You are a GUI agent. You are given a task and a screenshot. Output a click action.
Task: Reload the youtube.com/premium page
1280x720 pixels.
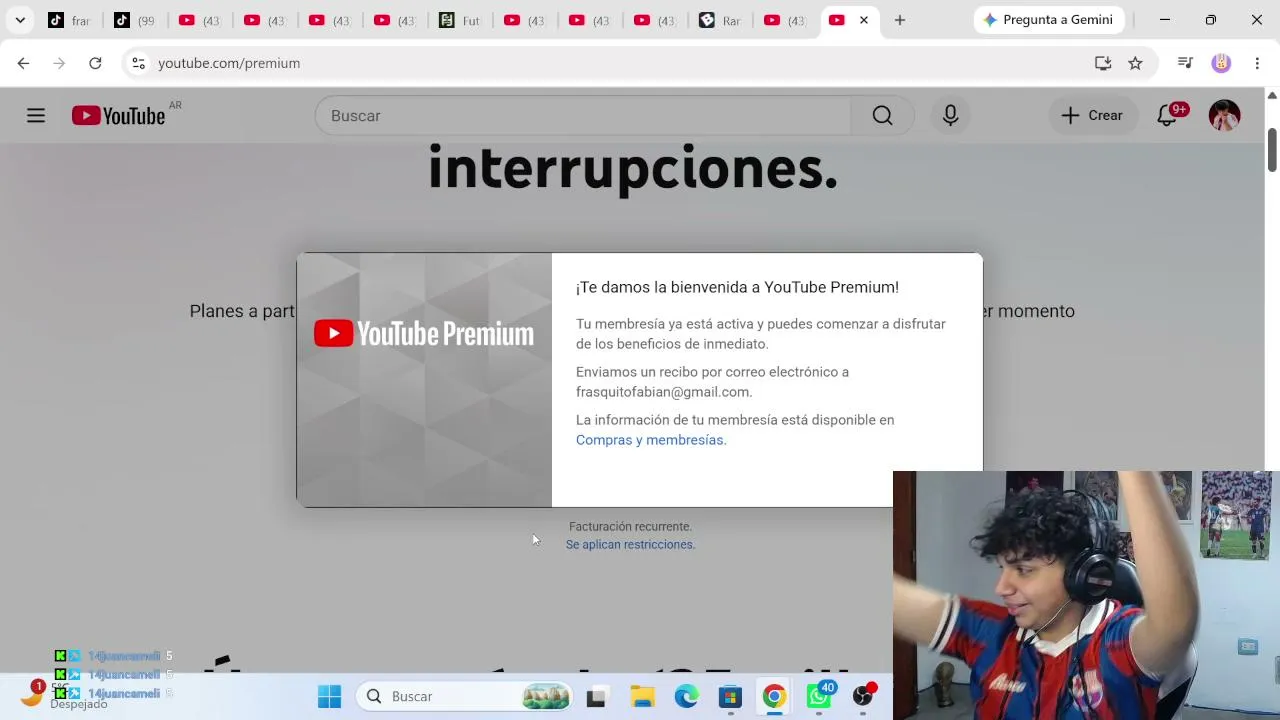95,63
